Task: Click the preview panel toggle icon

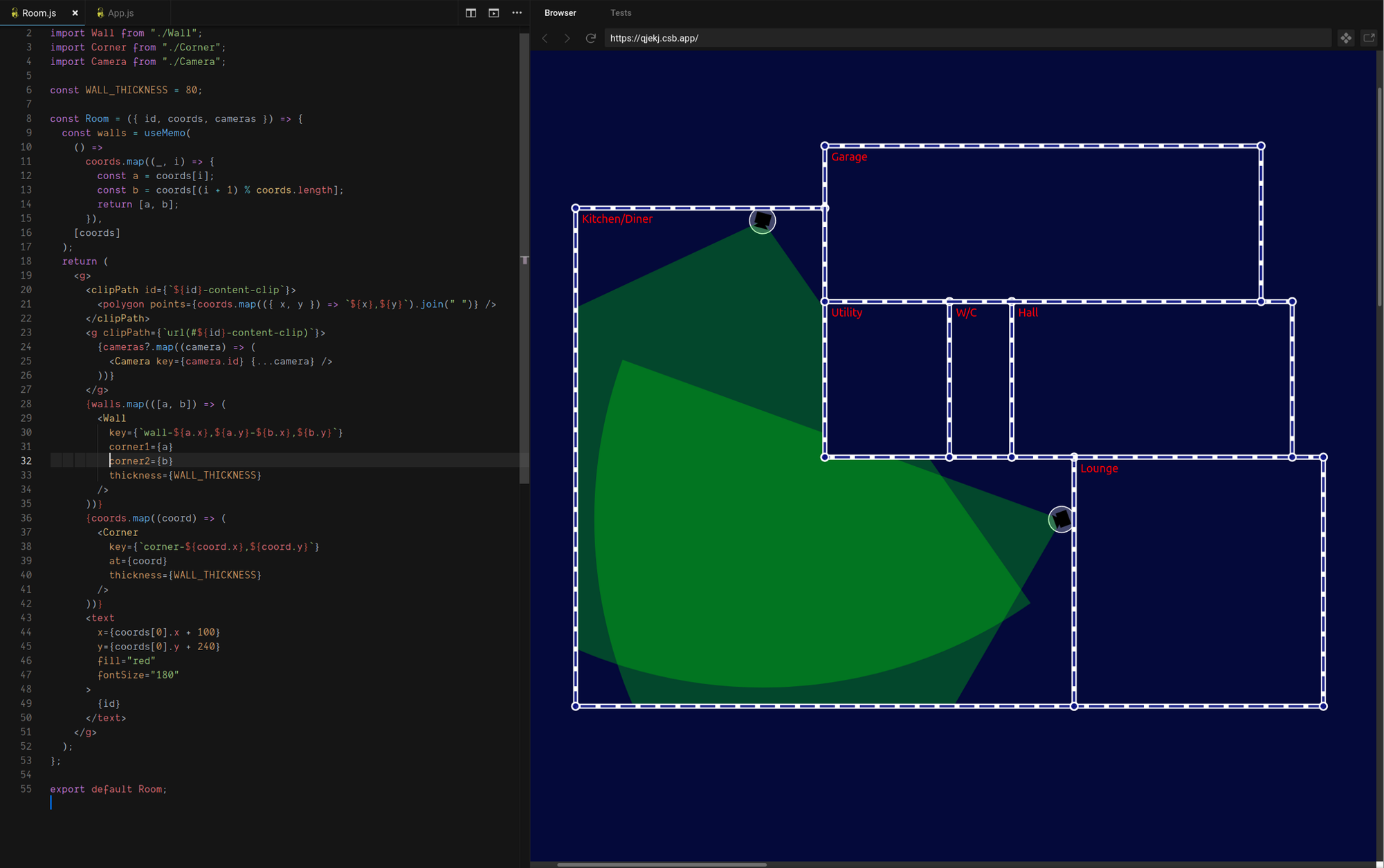Action: [493, 13]
